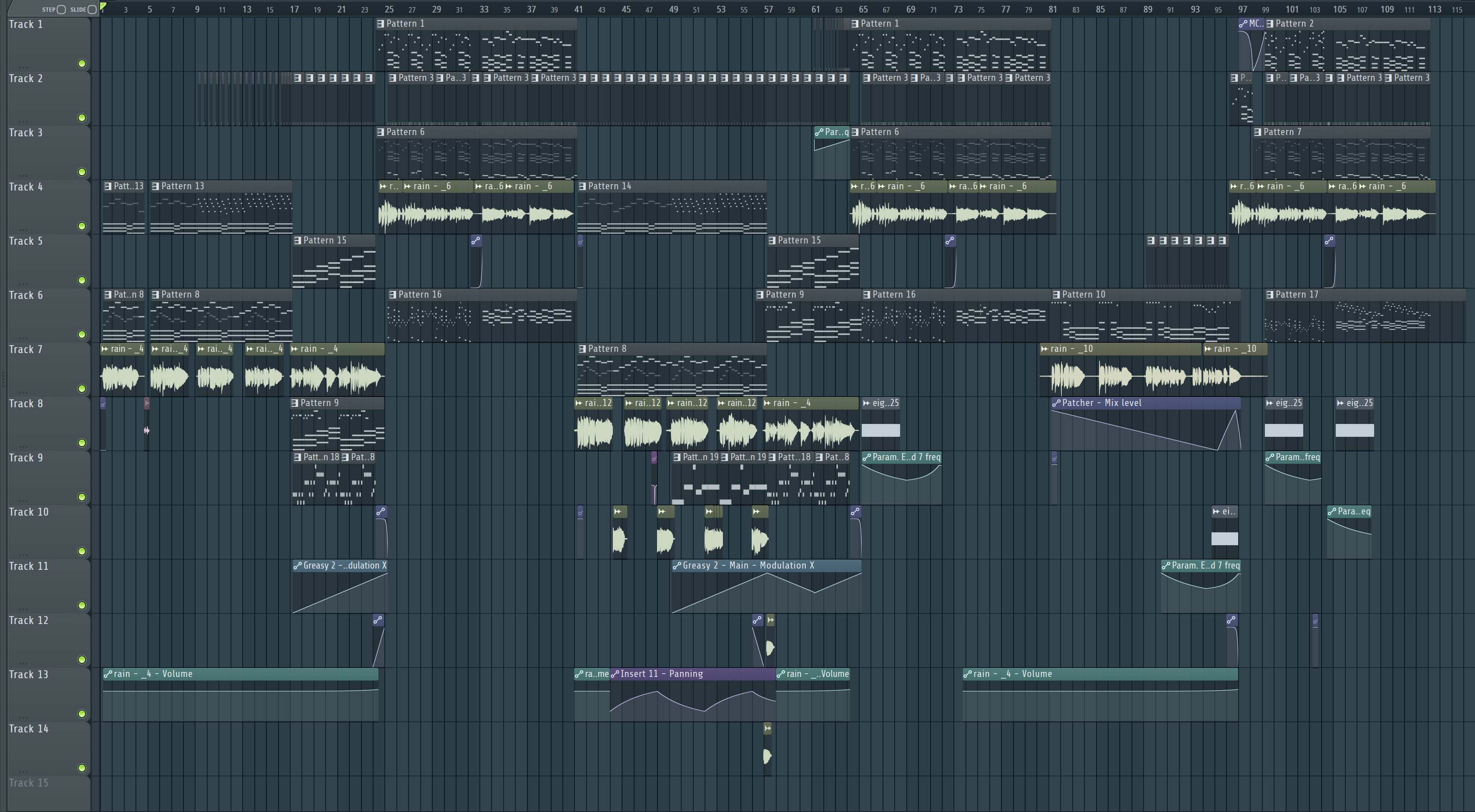Image resolution: width=1475 pixels, height=812 pixels.
Task: Select the Track 8 header label
Action: [26, 403]
